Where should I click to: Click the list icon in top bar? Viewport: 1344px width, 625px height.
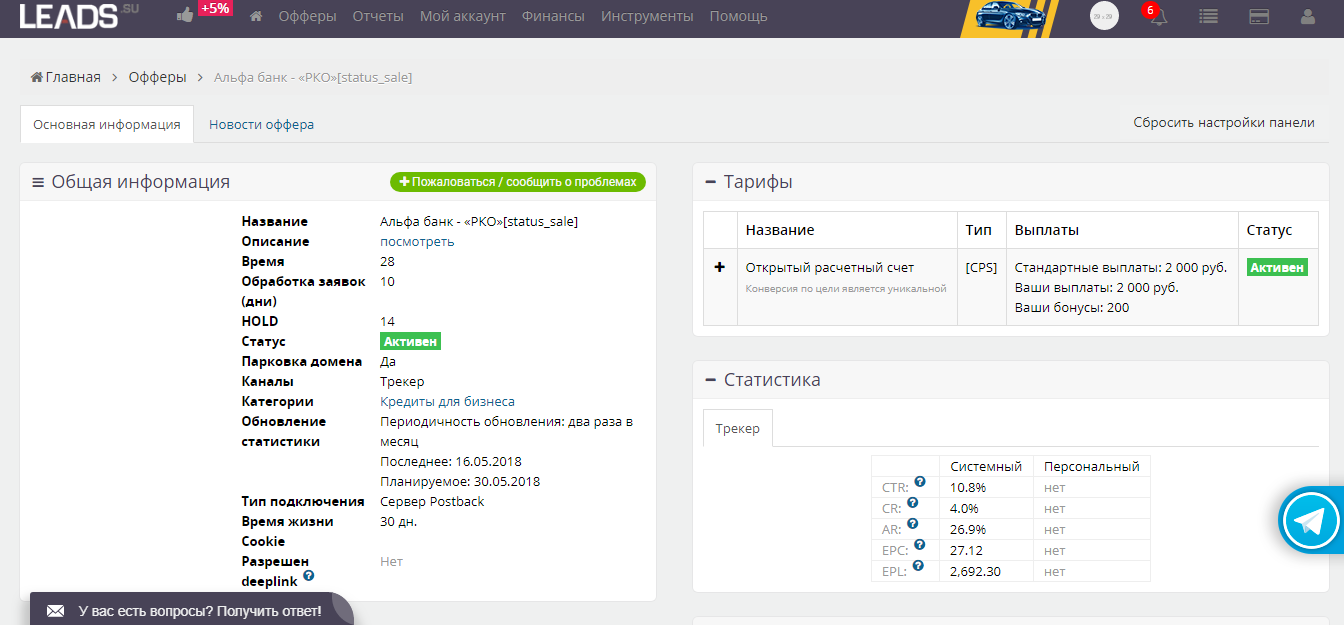pos(1209,17)
